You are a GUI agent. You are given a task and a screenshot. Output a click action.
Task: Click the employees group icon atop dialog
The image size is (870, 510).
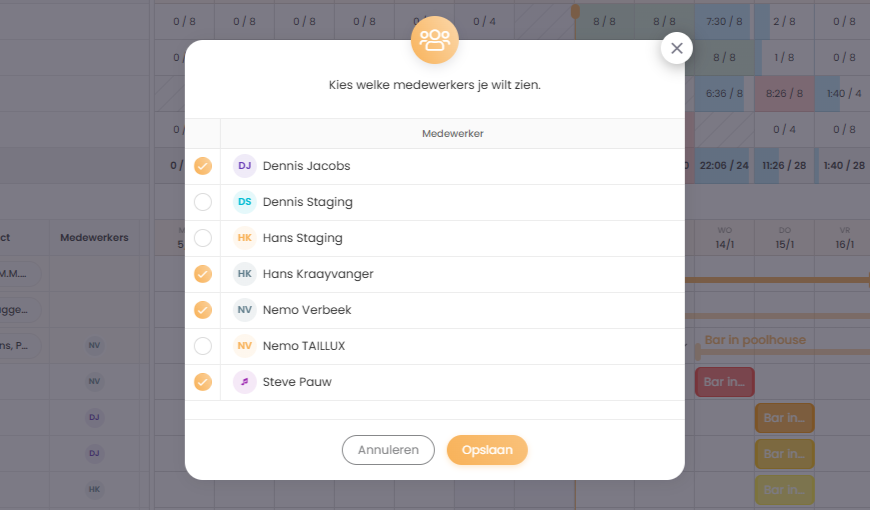[x=435, y=40]
